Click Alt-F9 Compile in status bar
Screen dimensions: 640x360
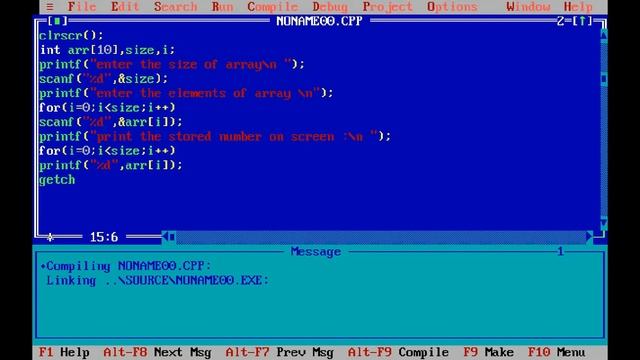[398, 352]
